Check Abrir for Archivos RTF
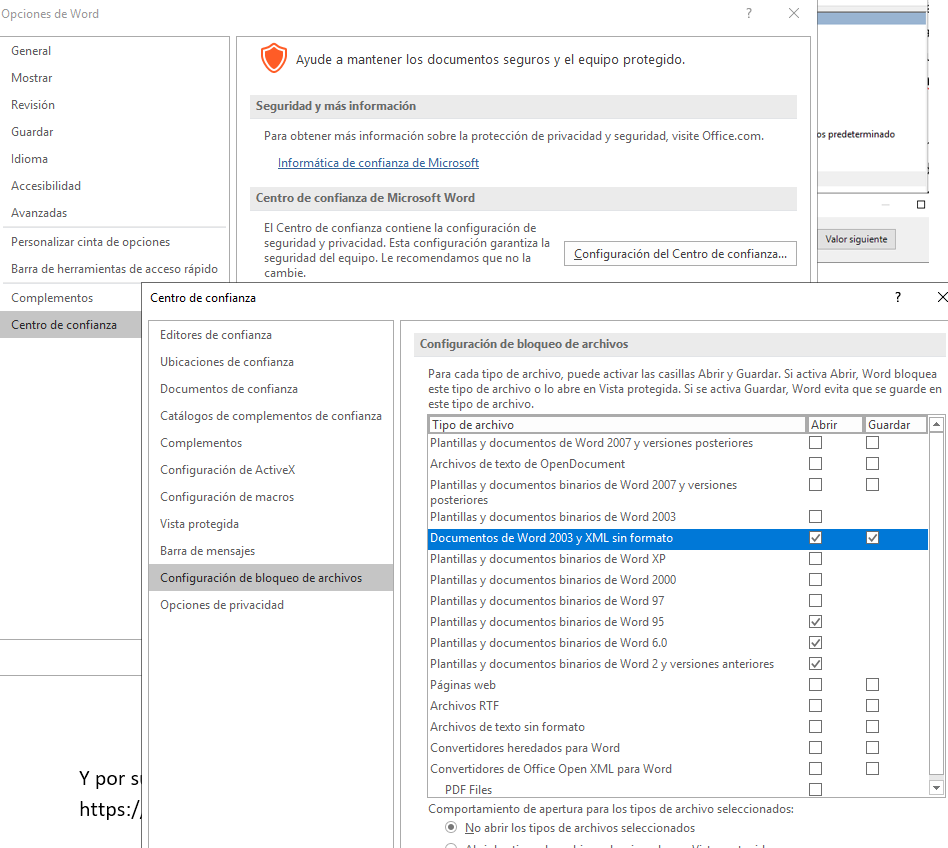Screen dimensions: 948x848 (x=816, y=706)
